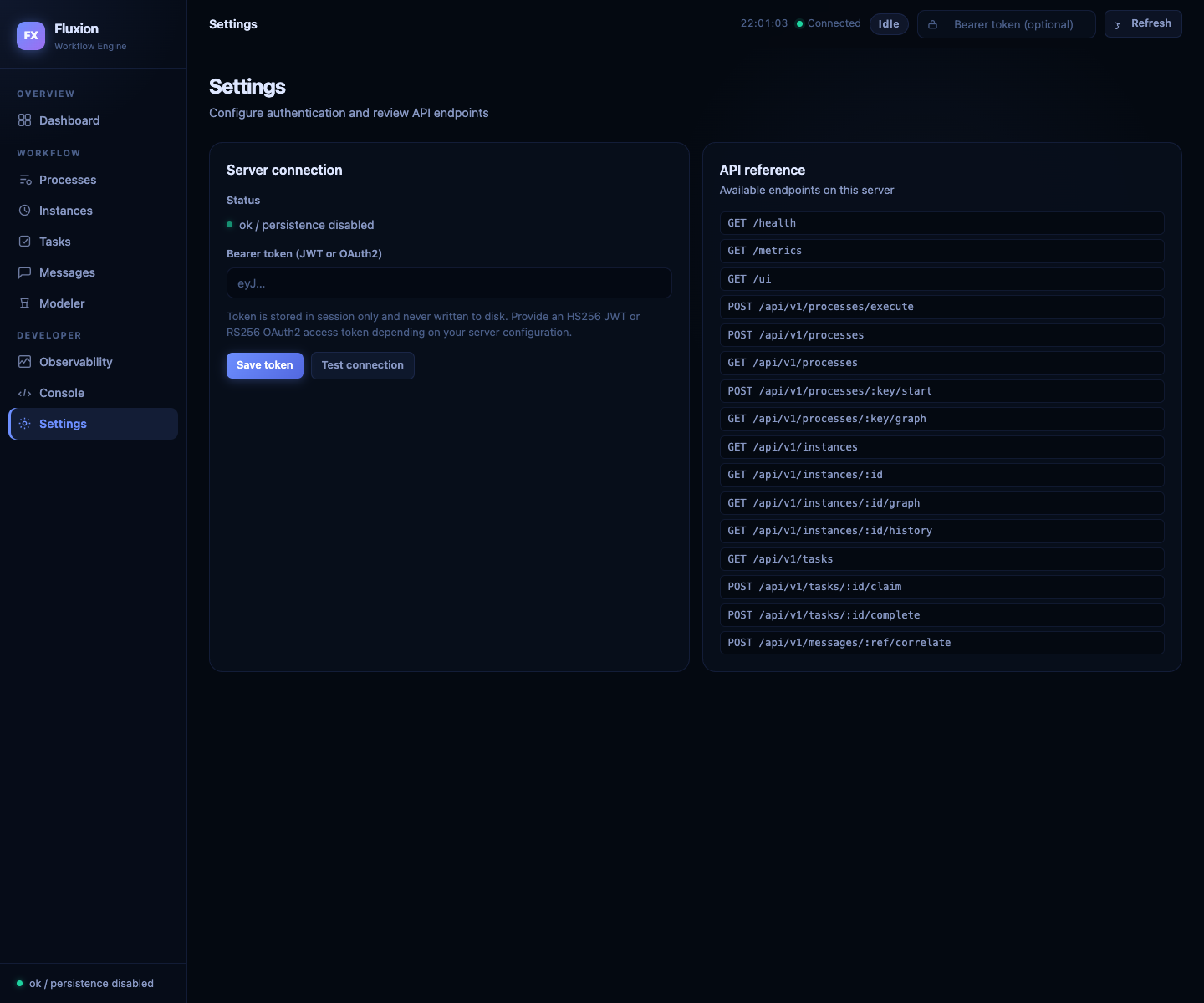Click the GET /api/v1/processes/:key/graph row
The width and height of the screenshot is (1204, 1003).
coord(942,419)
